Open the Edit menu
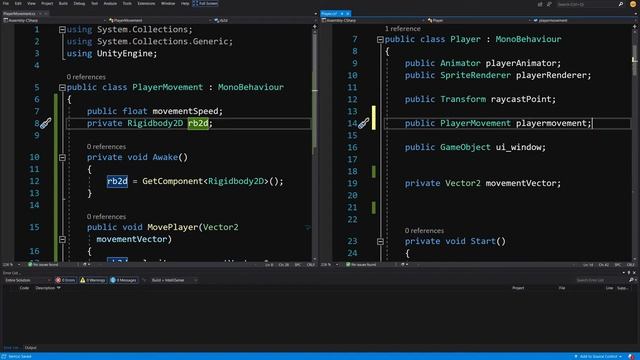 click(18, 4)
